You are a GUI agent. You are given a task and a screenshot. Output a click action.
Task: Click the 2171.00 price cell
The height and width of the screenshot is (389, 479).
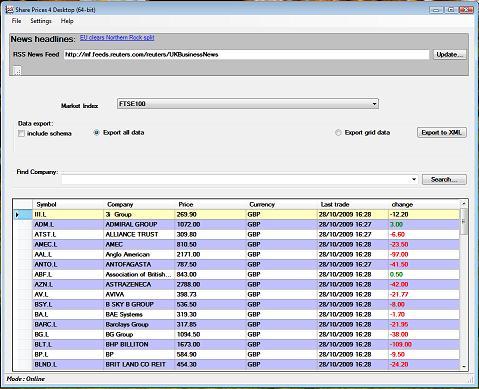(210, 255)
